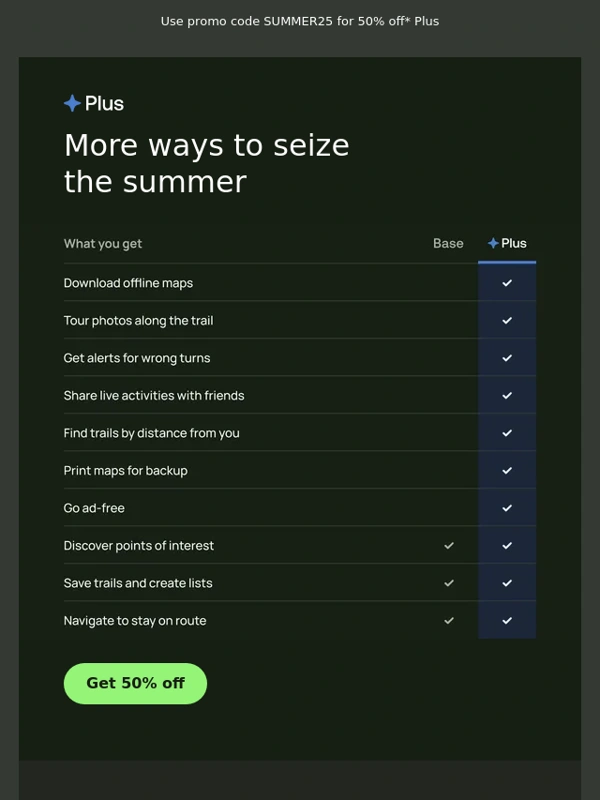Click Plus checkmark for Download offline maps
This screenshot has width=600, height=800.
[x=507, y=283]
